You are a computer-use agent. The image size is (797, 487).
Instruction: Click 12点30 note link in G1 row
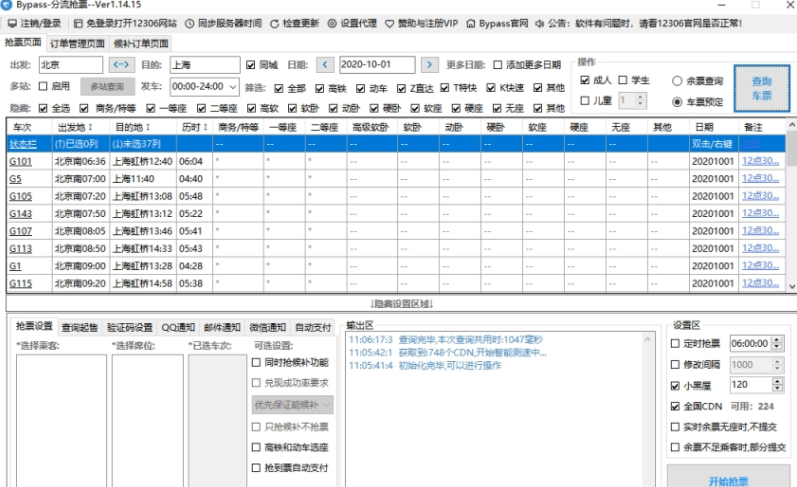tap(760, 265)
